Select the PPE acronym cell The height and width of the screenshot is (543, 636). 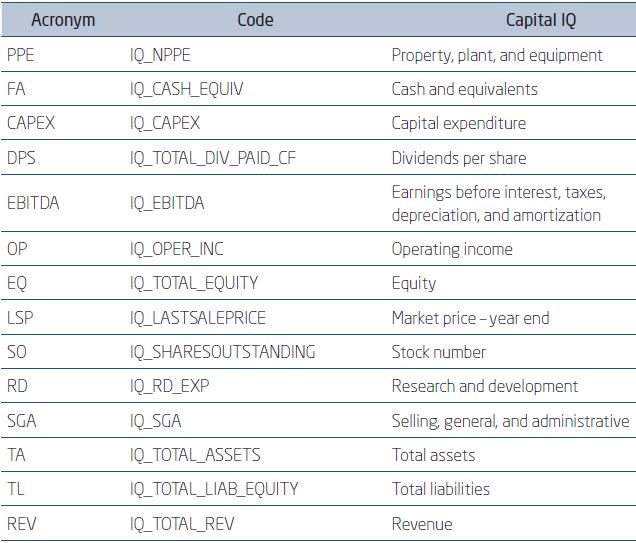20,55
